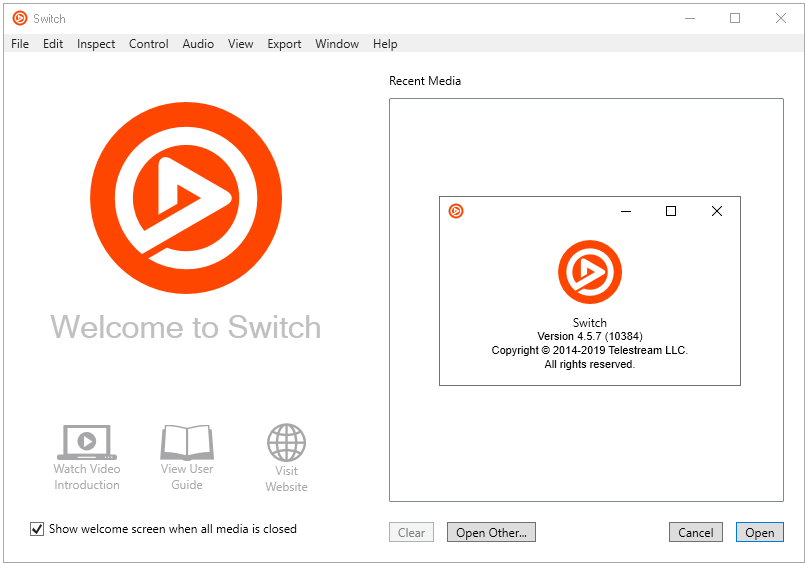
Task: Open the Audio menu
Action: click(198, 44)
